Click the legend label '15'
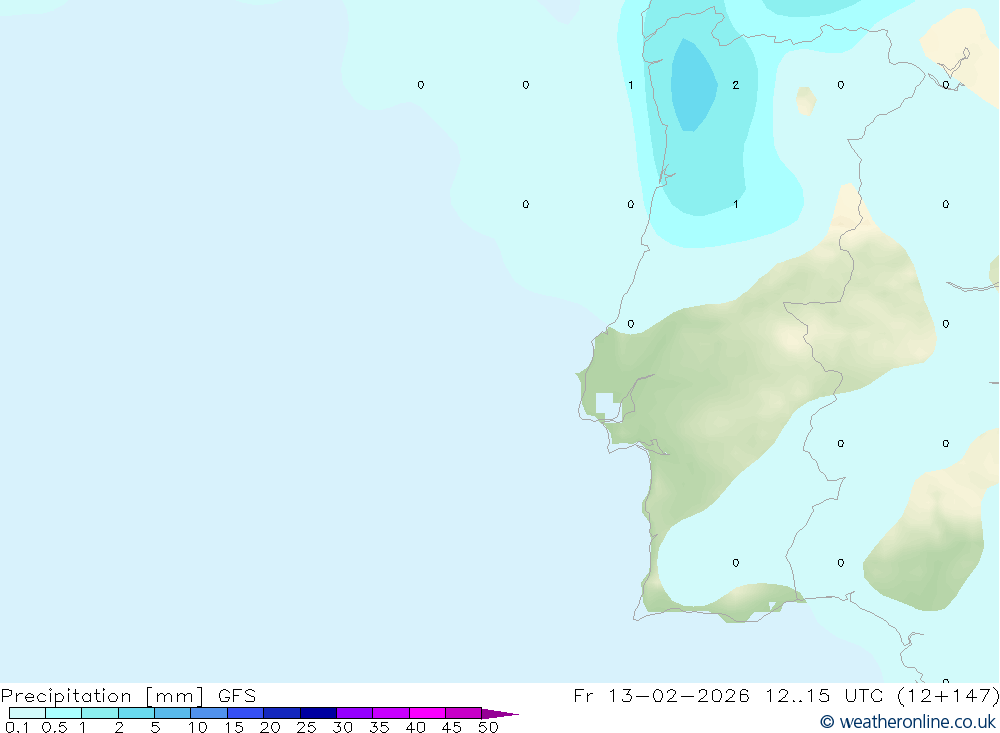Viewport: 1000px width, 733px height. [x=234, y=727]
